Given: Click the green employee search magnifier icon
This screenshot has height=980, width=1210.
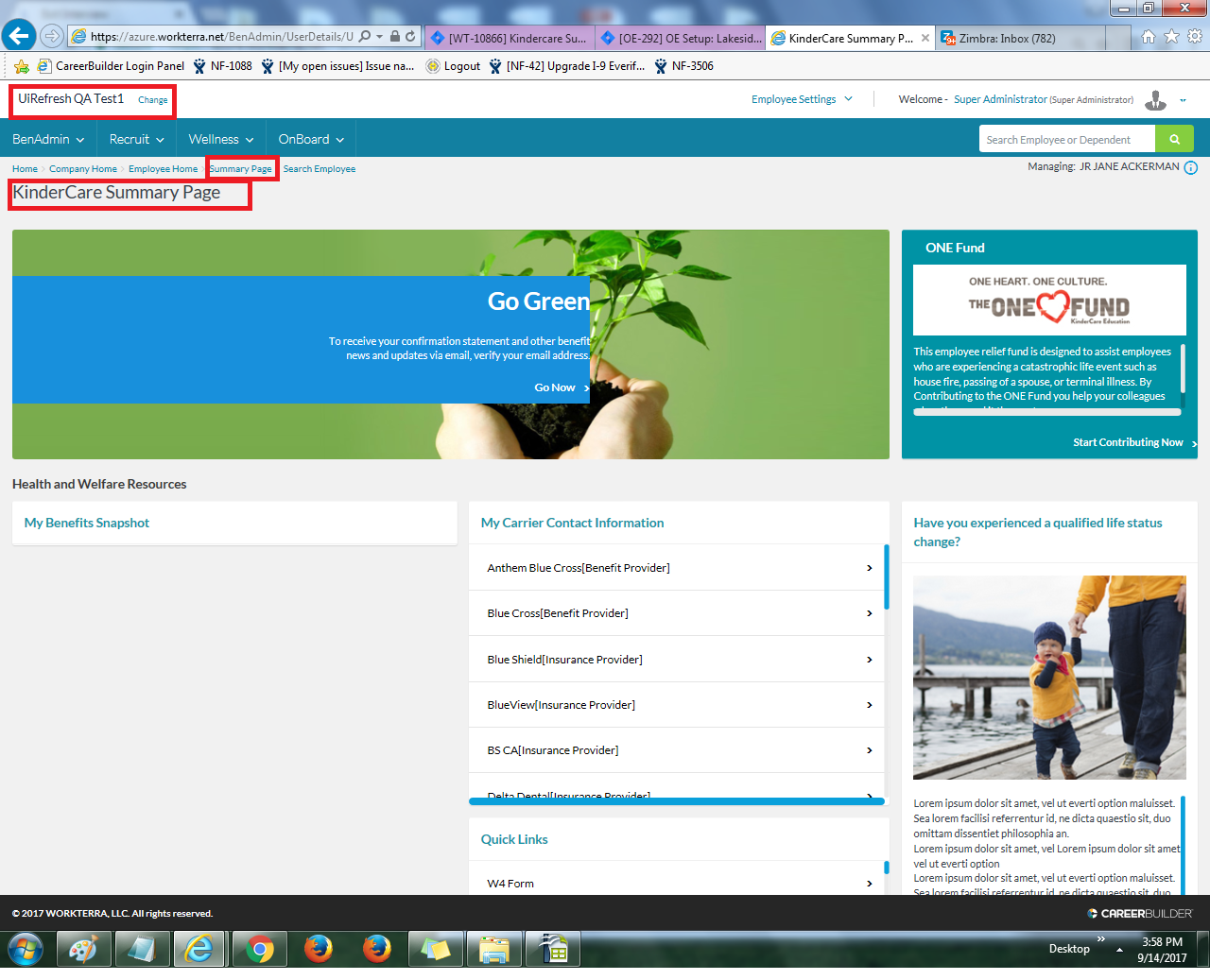Looking at the screenshot, I should point(1175,138).
